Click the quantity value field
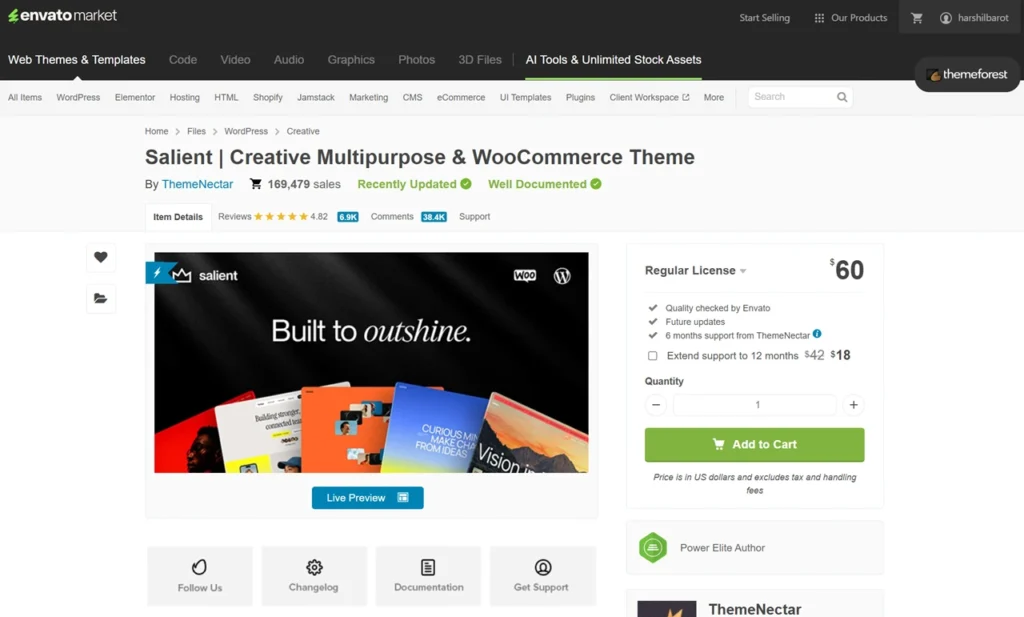 click(755, 405)
